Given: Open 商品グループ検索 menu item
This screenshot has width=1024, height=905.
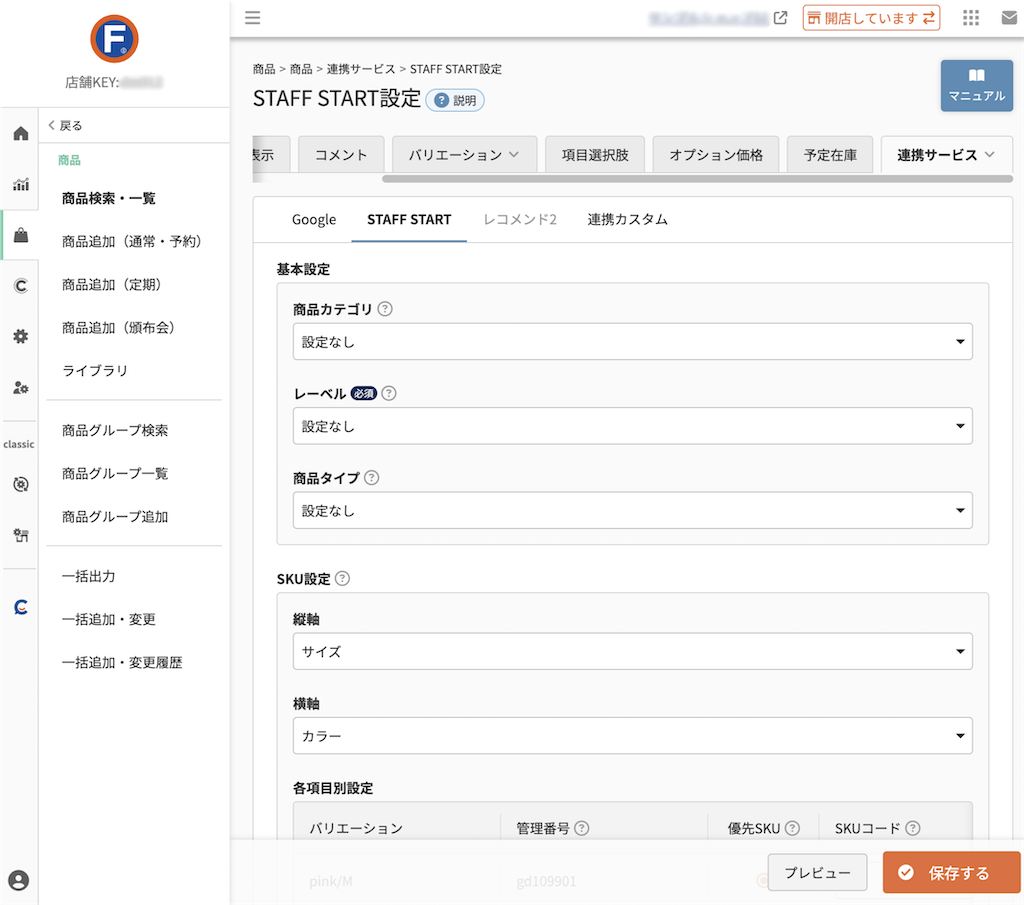Looking at the screenshot, I should pyautogui.click(x=115, y=430).
